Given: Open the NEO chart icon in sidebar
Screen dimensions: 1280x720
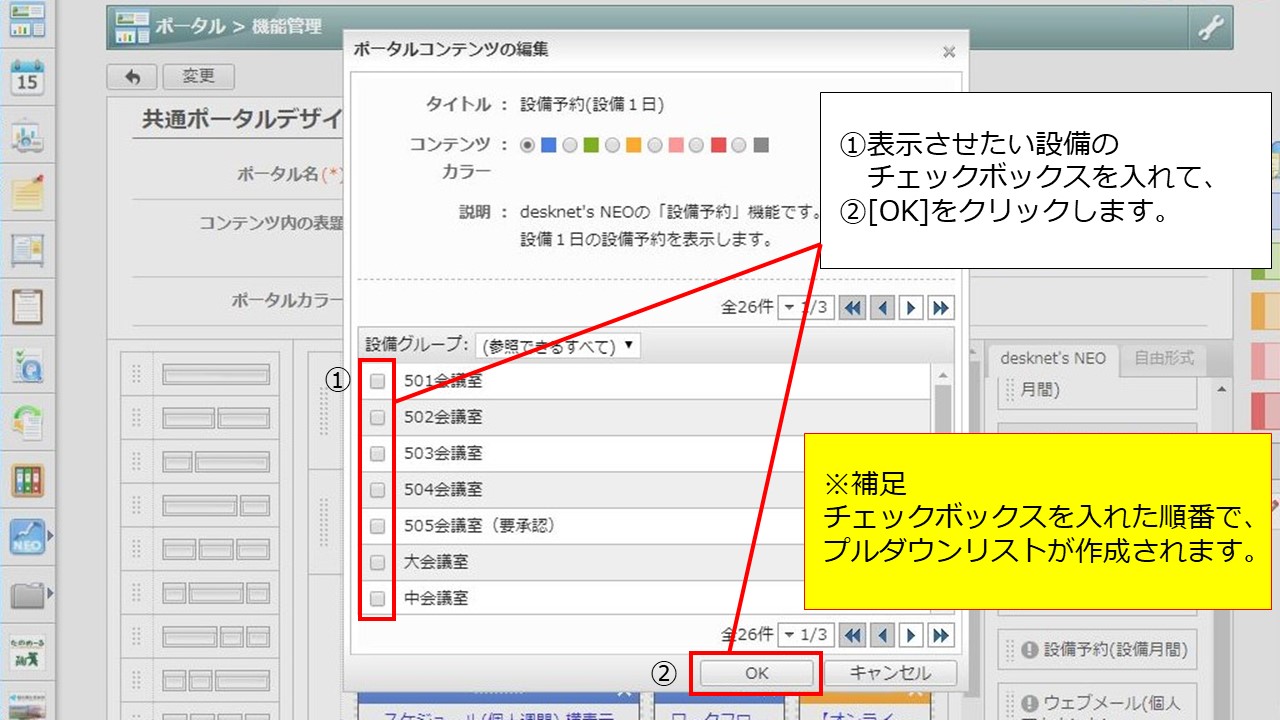Looking at the screenshot, I should 27,538.
